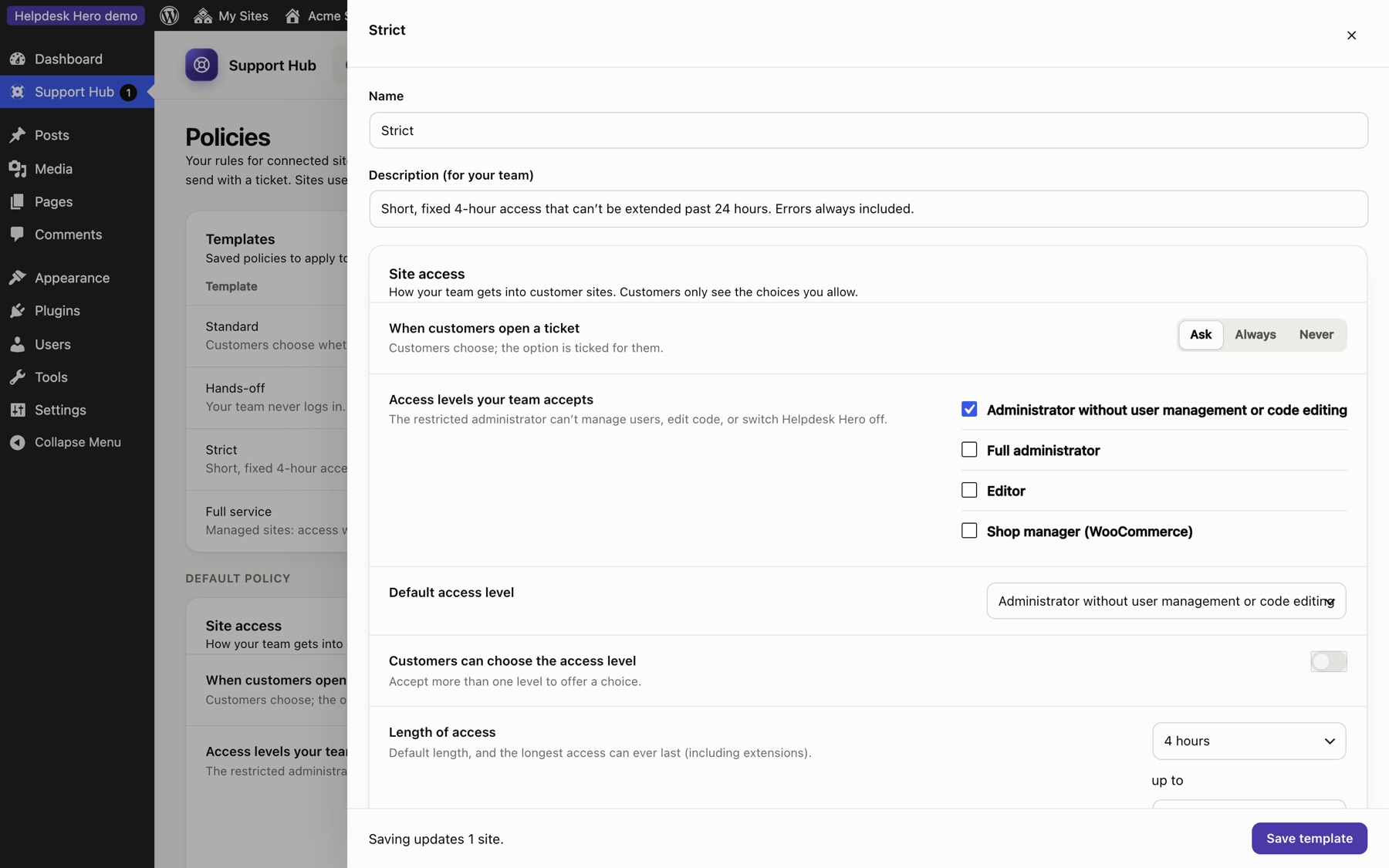Close the Strict template panel
This screenshot has height=868, width=1389.
coord(1351,35)
